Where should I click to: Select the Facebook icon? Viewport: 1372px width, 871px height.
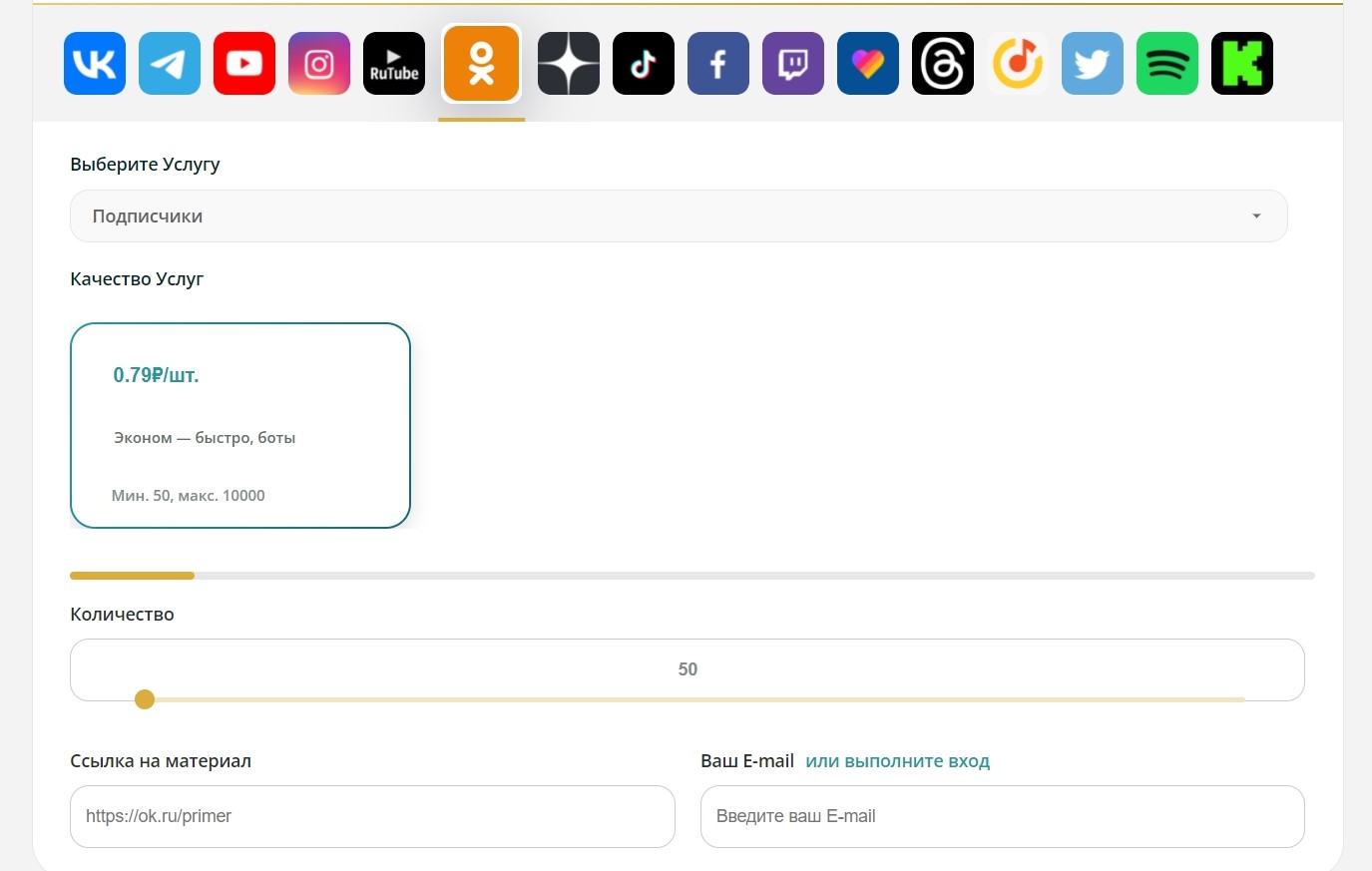tap(718, 64)
